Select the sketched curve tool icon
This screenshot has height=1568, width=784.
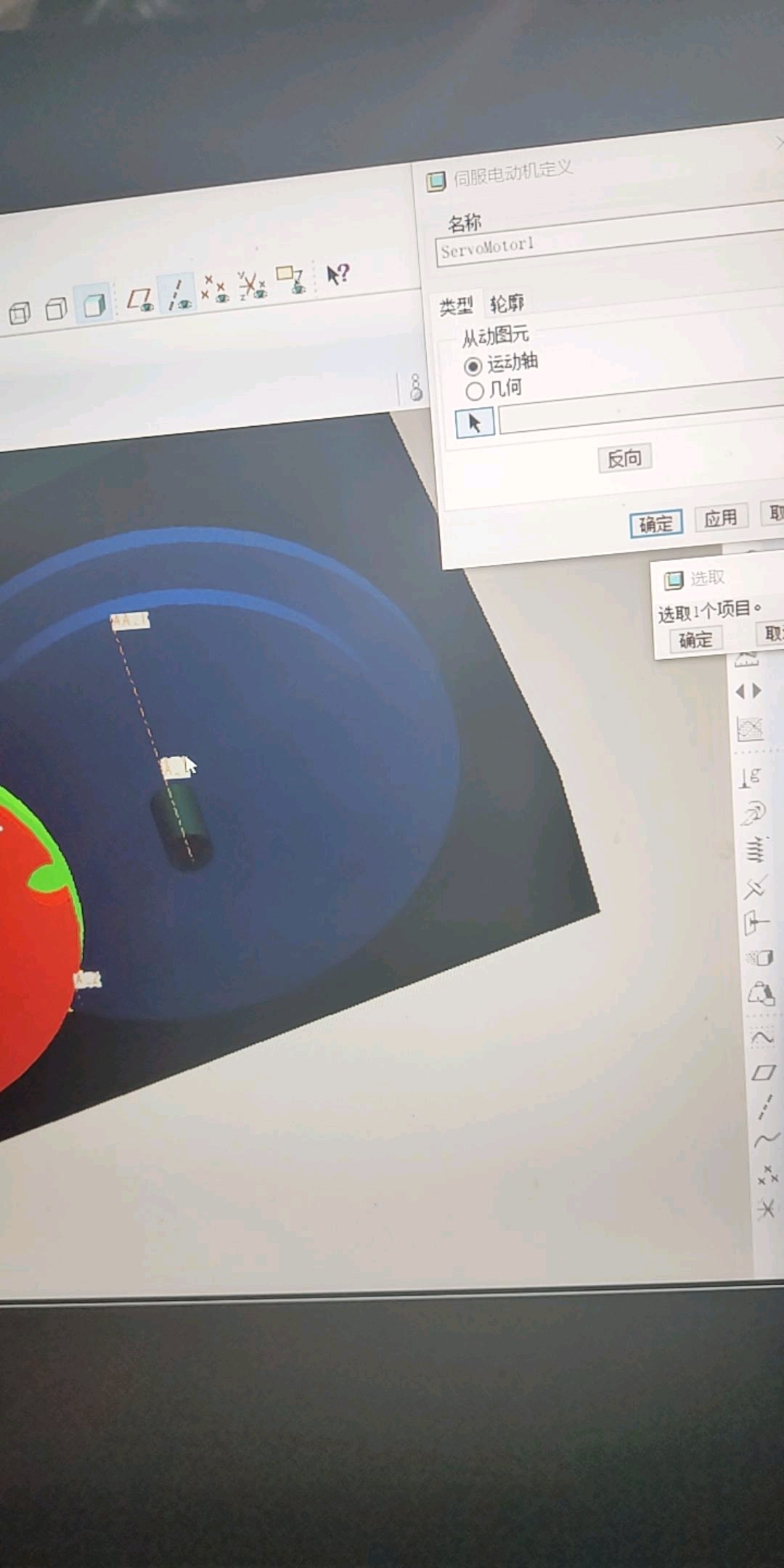(x=762, y=1038)
